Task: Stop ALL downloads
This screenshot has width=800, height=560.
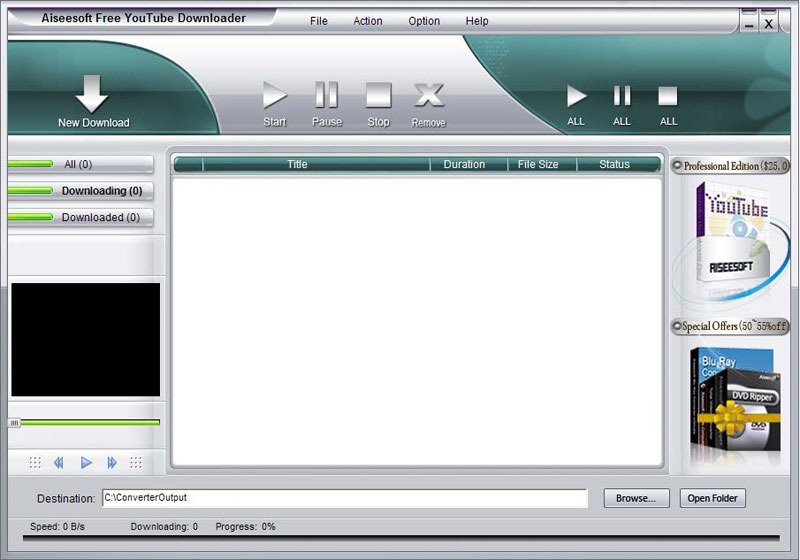Action: pos(668,96)
